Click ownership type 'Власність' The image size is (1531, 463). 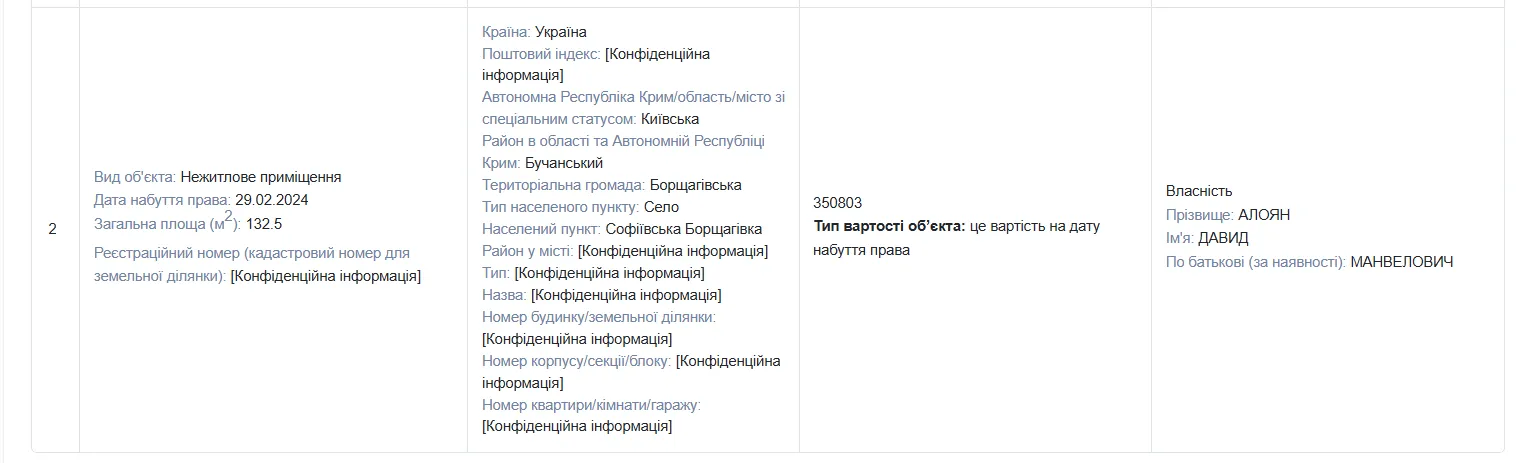pyautogui.click(x=1199, y=191)
